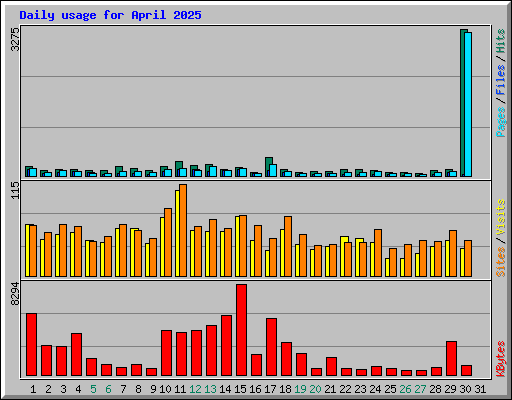
Task: Click the 8294 axis value label
Action: (15, 294)
